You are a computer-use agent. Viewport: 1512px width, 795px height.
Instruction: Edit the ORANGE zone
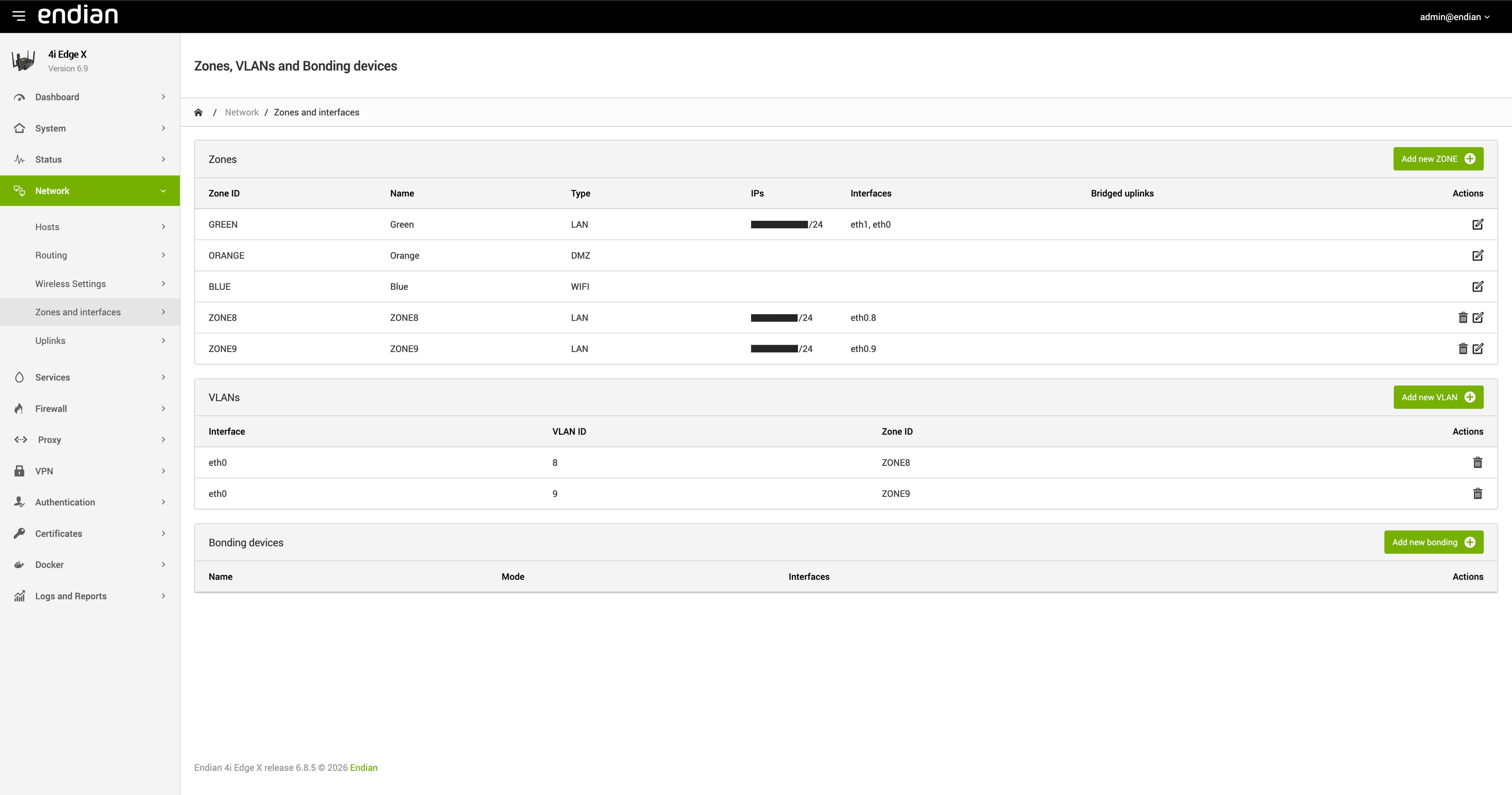click(x=1478, y=256)
